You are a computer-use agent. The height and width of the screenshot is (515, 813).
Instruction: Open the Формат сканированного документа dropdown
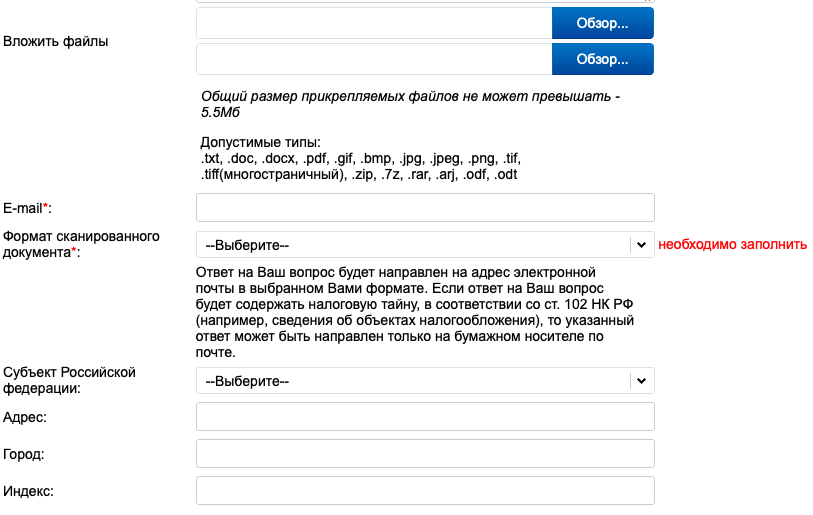[425, 245]
